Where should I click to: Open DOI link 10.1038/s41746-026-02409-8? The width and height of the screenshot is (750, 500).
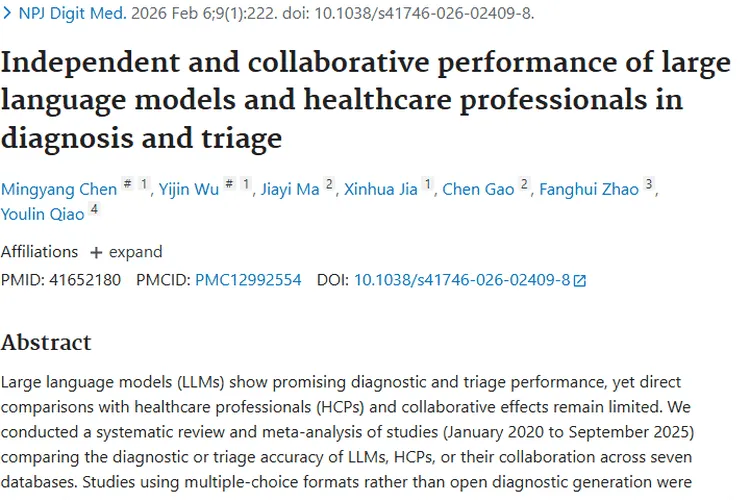(461, 280)
